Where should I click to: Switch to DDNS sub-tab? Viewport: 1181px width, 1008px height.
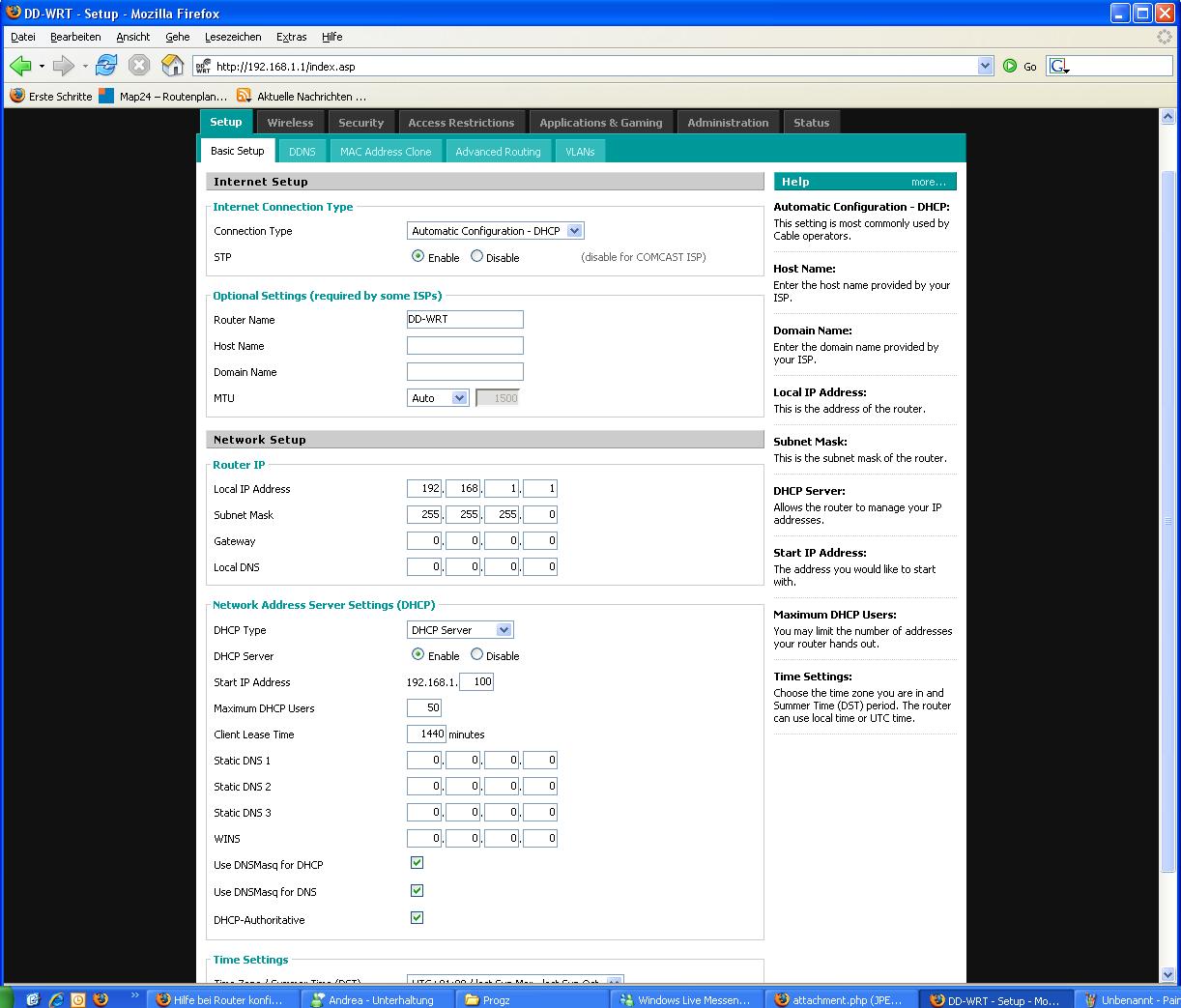(302, 152)
